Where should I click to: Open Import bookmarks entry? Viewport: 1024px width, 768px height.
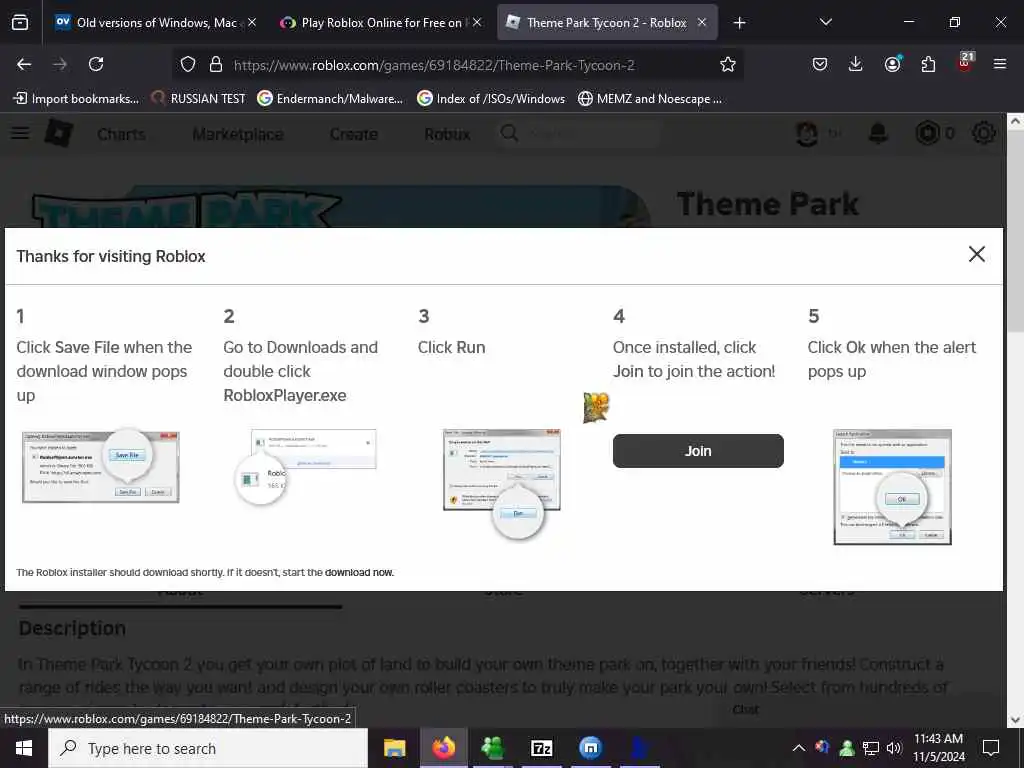click(76, 99)
